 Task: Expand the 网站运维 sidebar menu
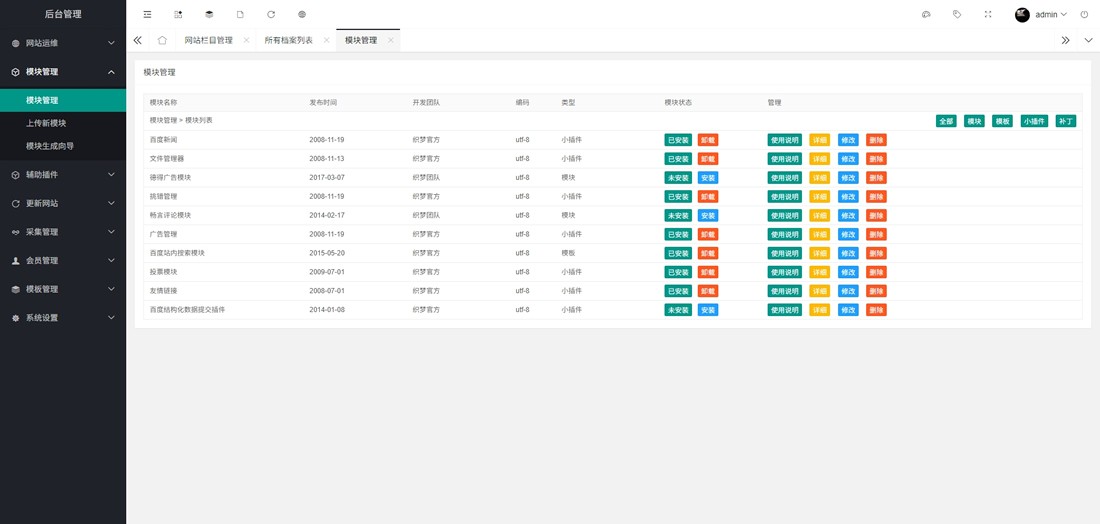(63, 44)
